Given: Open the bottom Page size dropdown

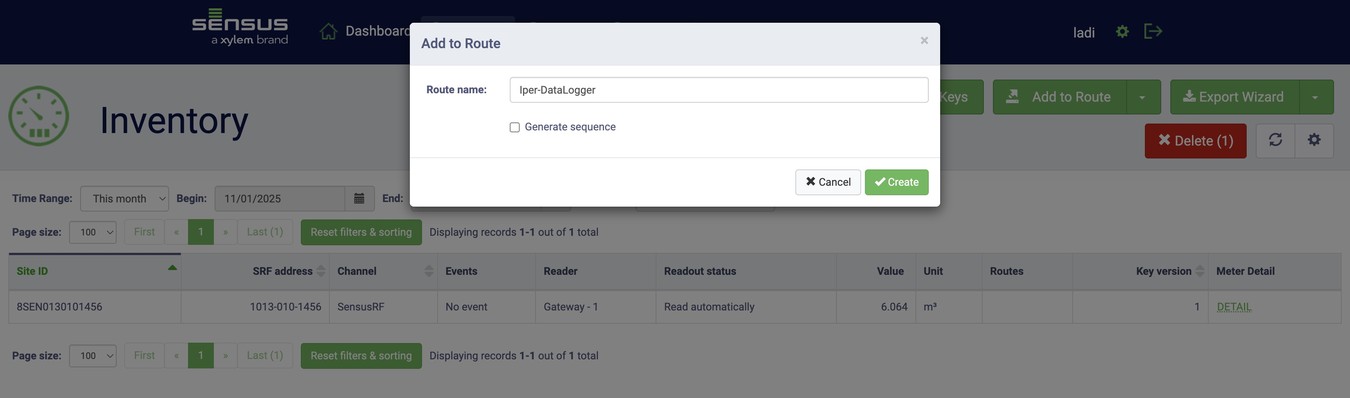Looking at the screenshot, I should pyautogui.click(x=93, y=356).
